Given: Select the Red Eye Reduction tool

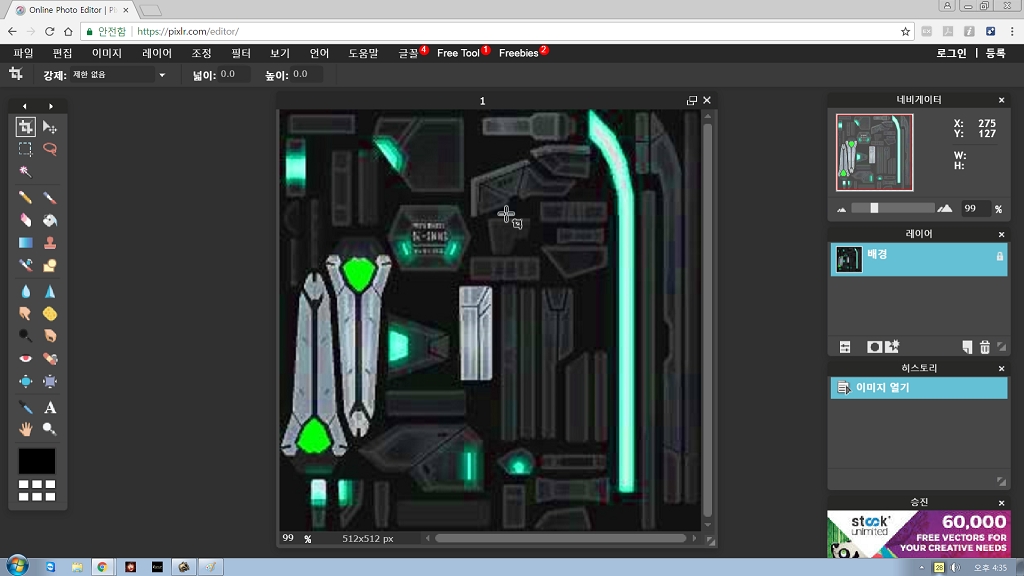Looking at the screenshot, I should click(x=25, y=359).
